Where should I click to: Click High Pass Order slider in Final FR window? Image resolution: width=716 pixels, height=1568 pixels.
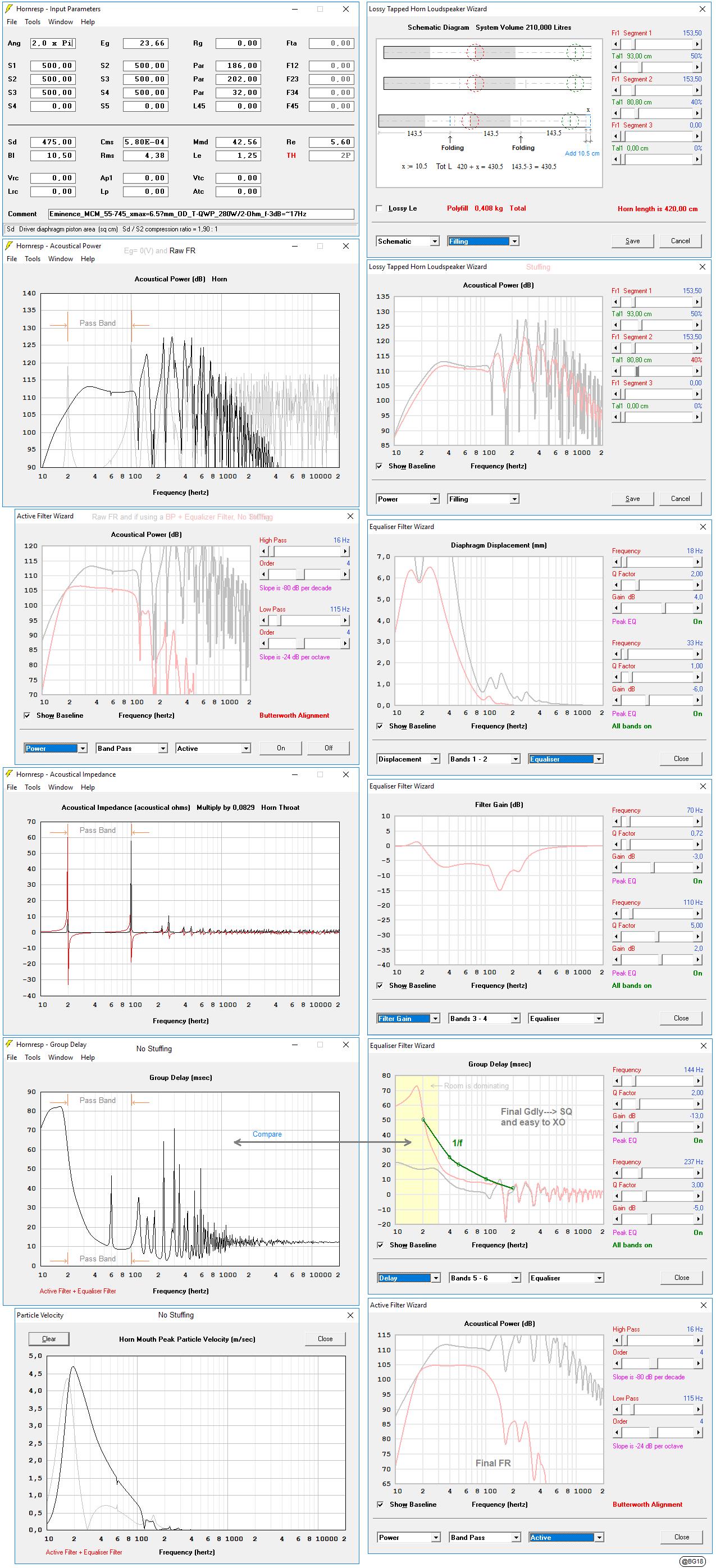click(658, 1364)
